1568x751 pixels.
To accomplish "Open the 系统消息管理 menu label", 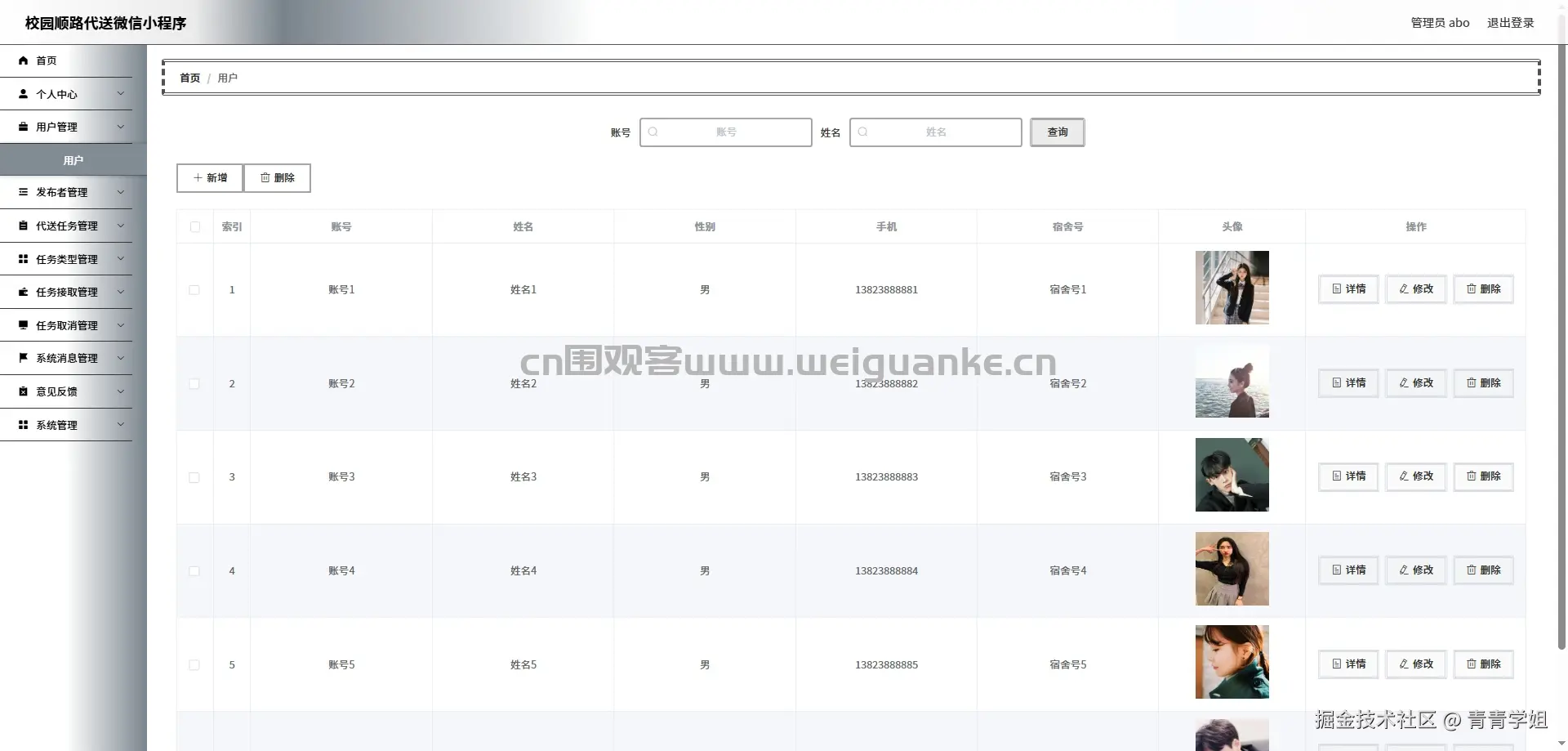I will (x=67, y=358).
